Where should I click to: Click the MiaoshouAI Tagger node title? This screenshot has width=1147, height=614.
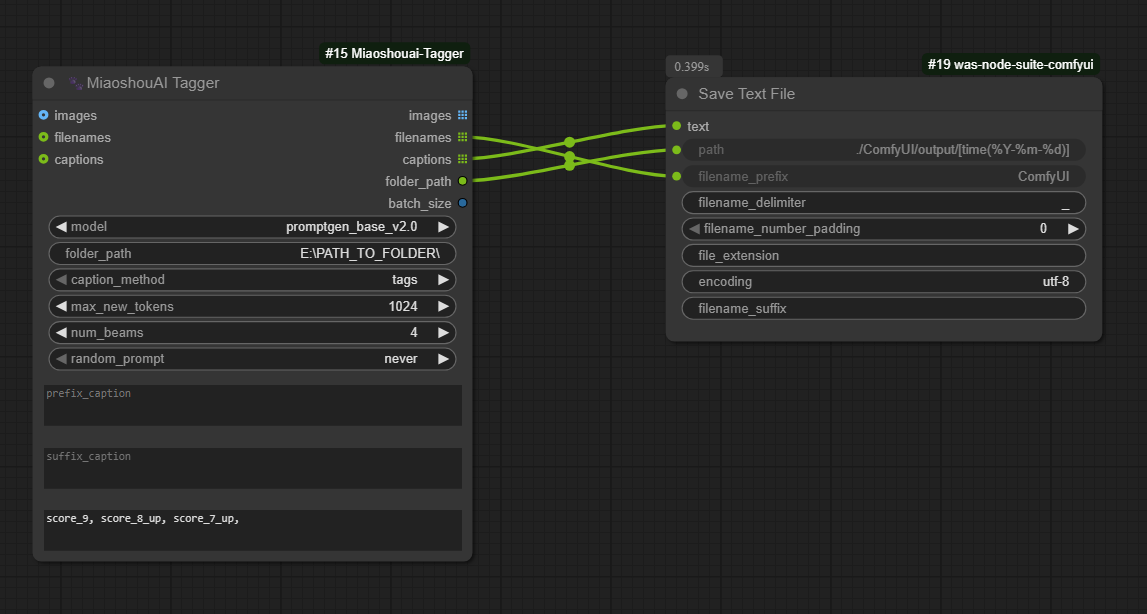click(153, 83)
